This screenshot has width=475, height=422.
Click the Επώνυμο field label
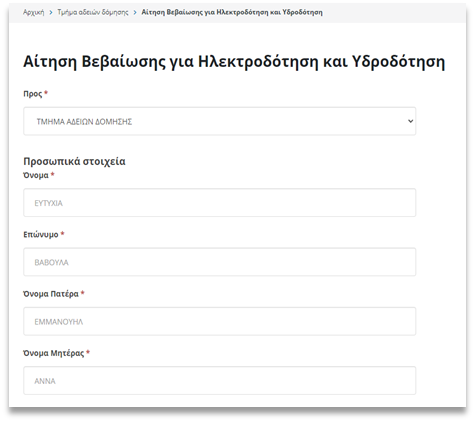pyautogui.click(x=41, y=235)
